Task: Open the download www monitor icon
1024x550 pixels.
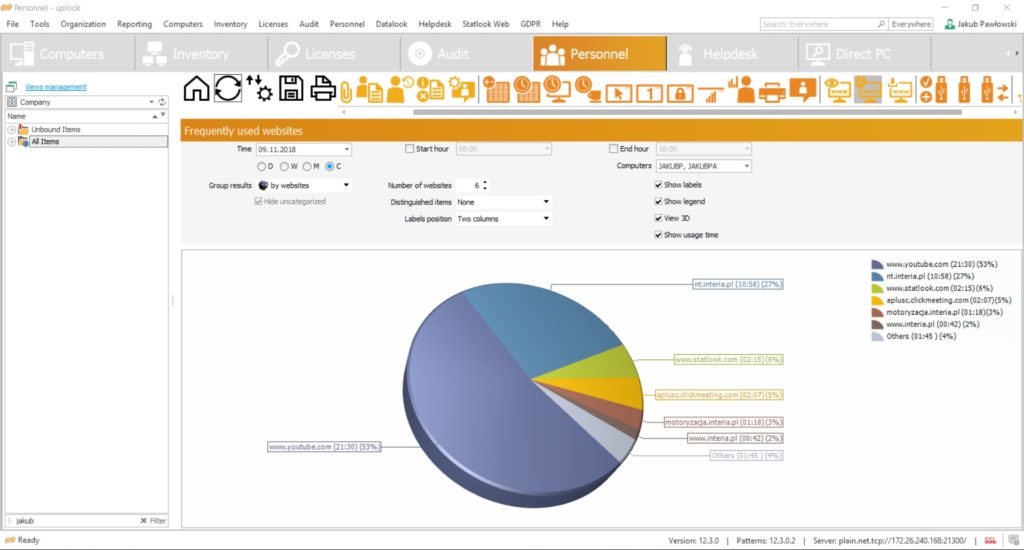Action: point(899,89)
